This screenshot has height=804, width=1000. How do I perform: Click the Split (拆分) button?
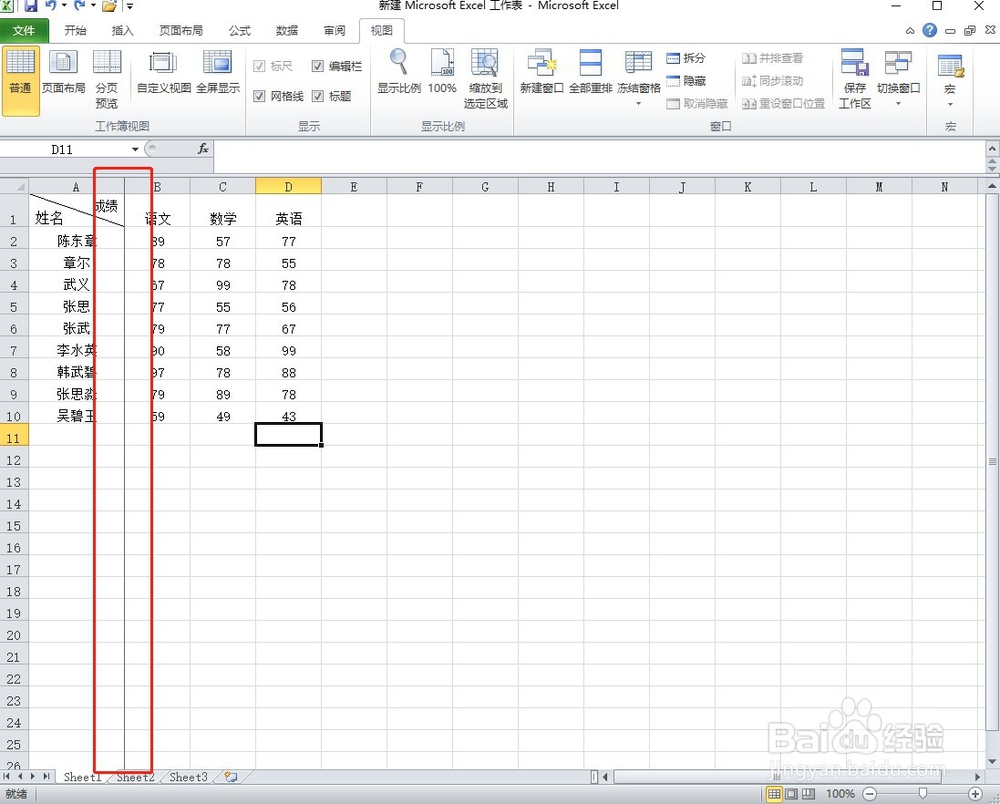[x=686, y=58]
